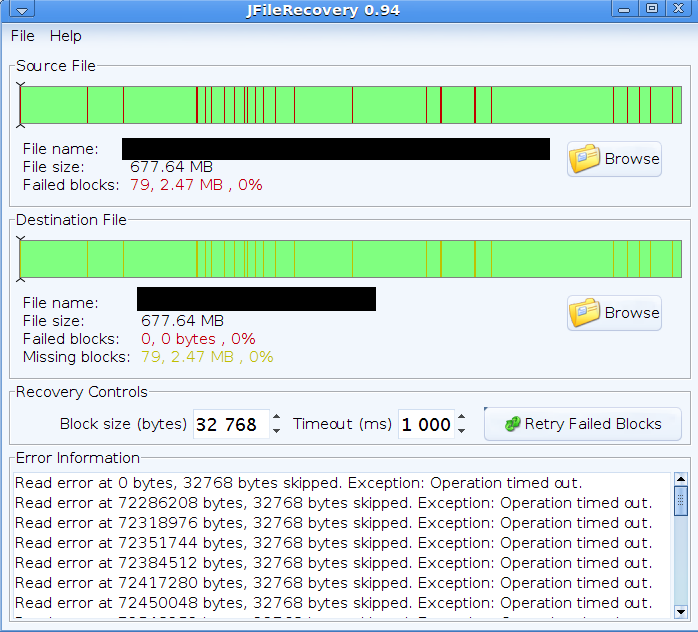Select 'Read error at 72351744 bytes' line
The width and height of the screenshot is (698, 632).
[x=333, y=543]
